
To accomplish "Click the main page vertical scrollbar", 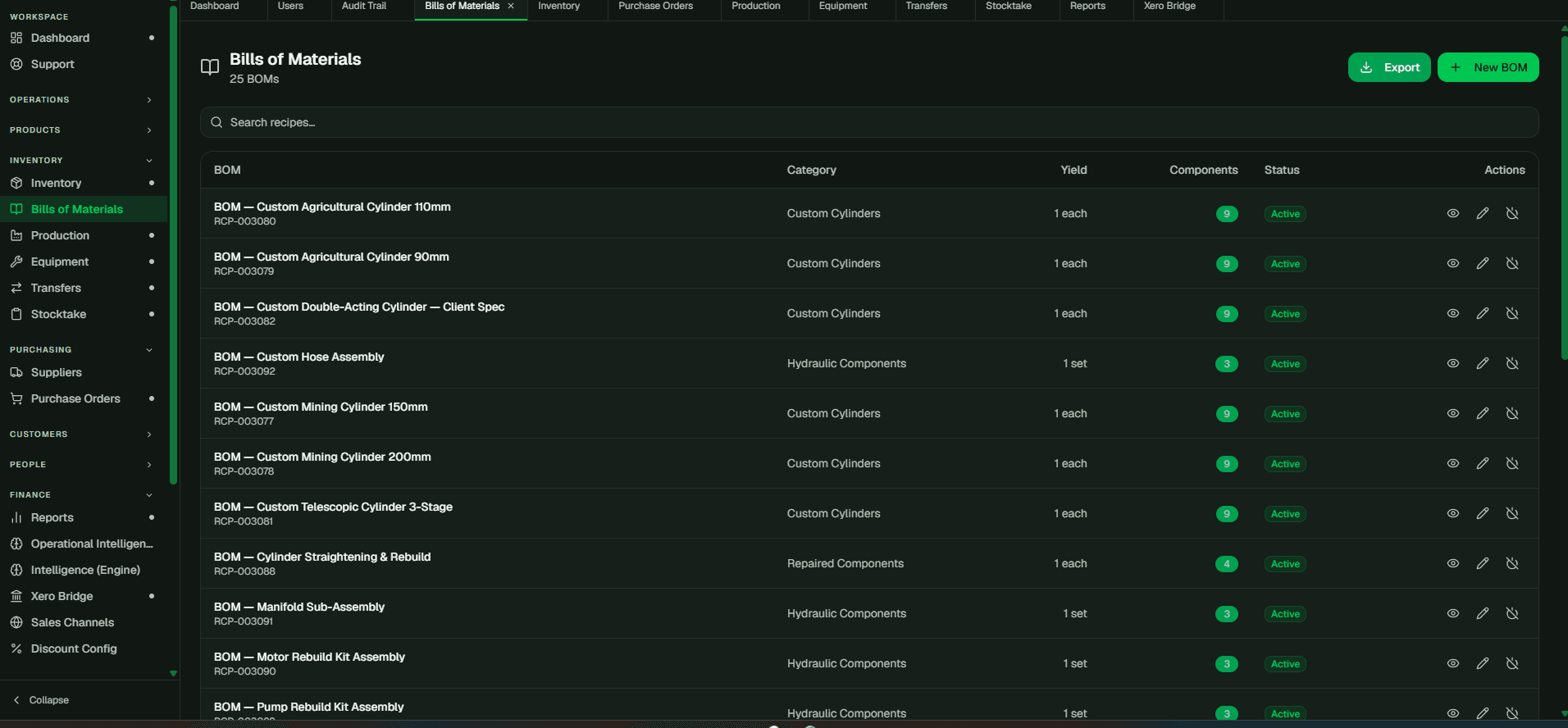I will pos(1564,197).
